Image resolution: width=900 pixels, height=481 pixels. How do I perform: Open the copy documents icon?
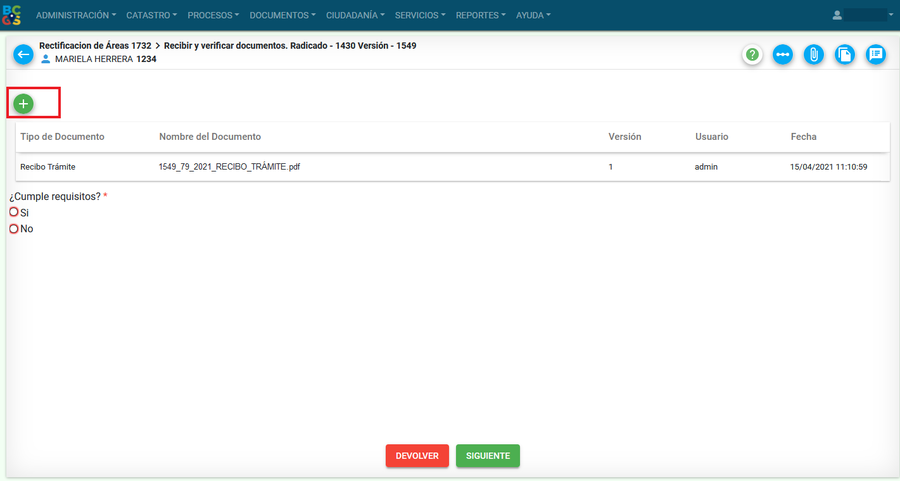(x=845, y=55)
